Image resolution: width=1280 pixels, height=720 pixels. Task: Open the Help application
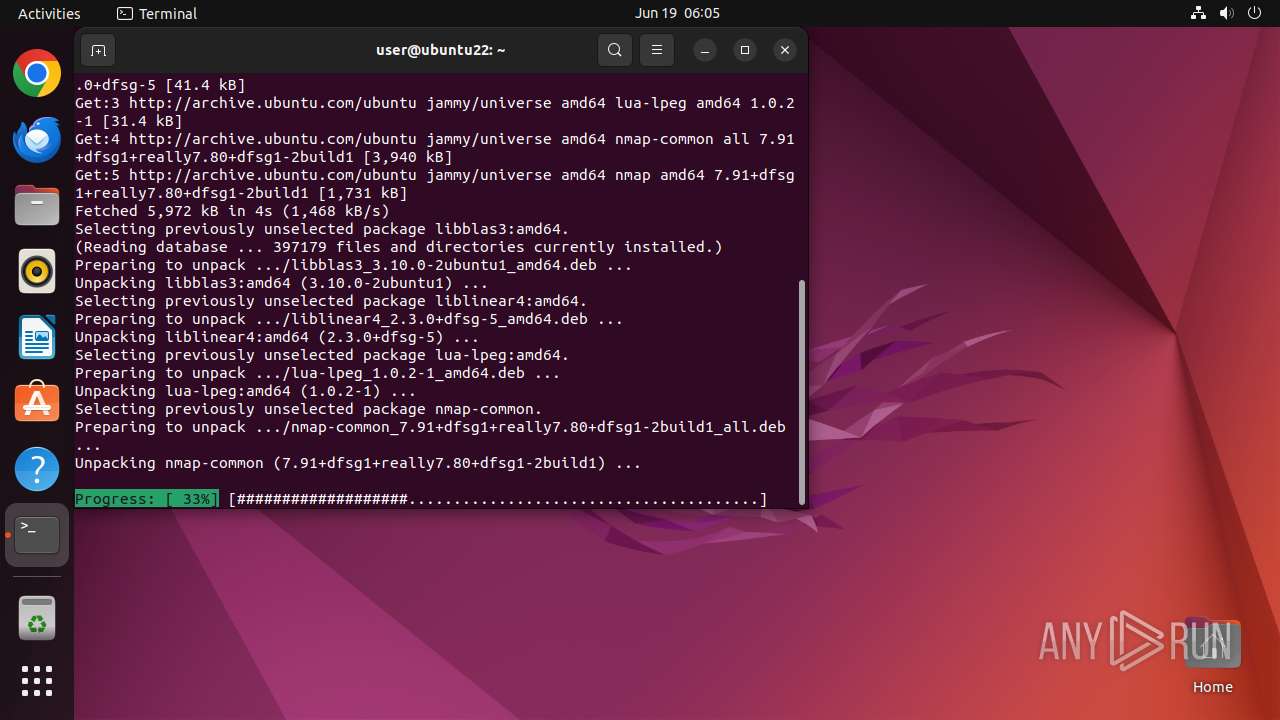coord(37,468)
